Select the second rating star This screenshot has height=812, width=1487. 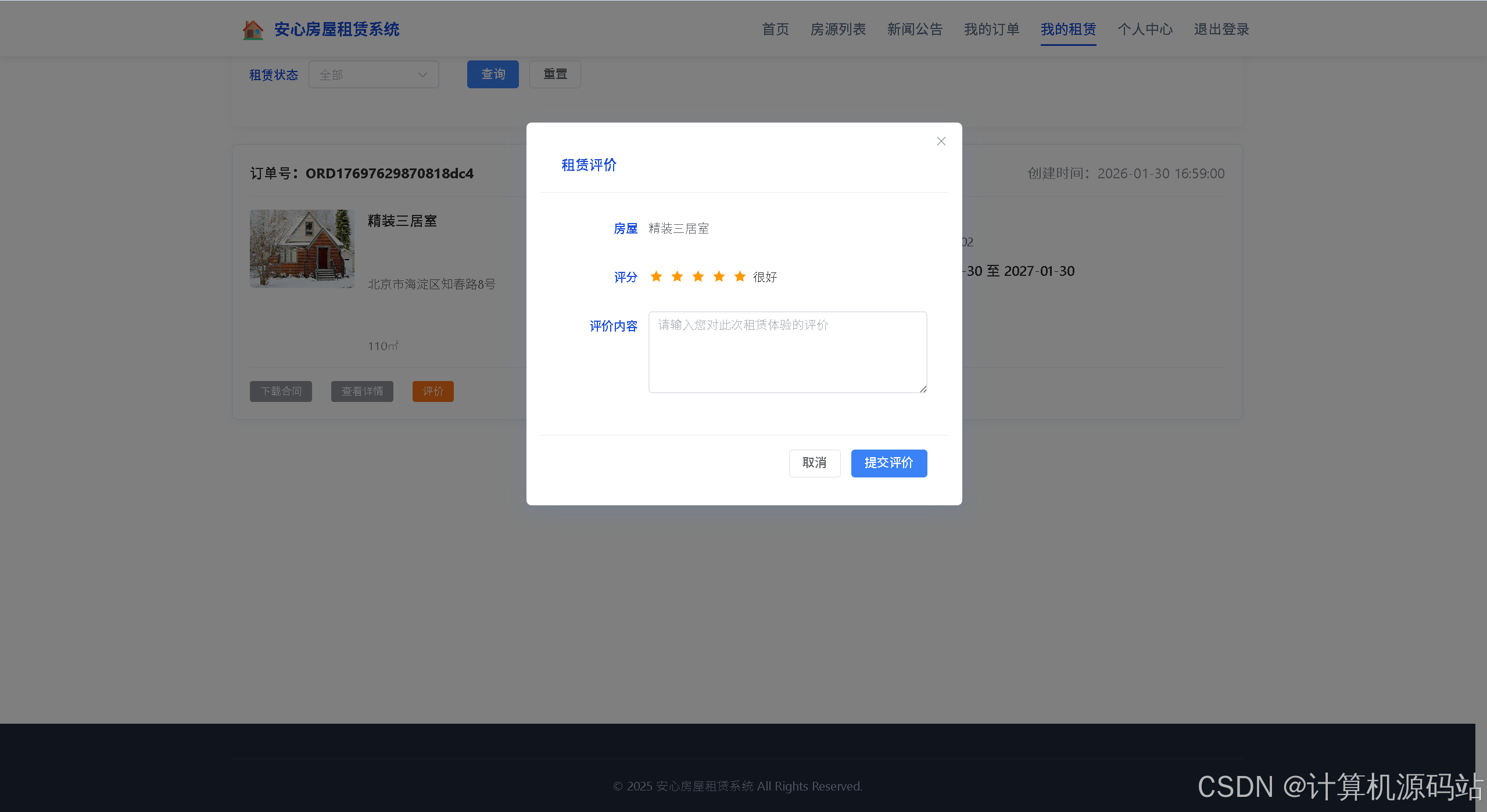[677, 276]
